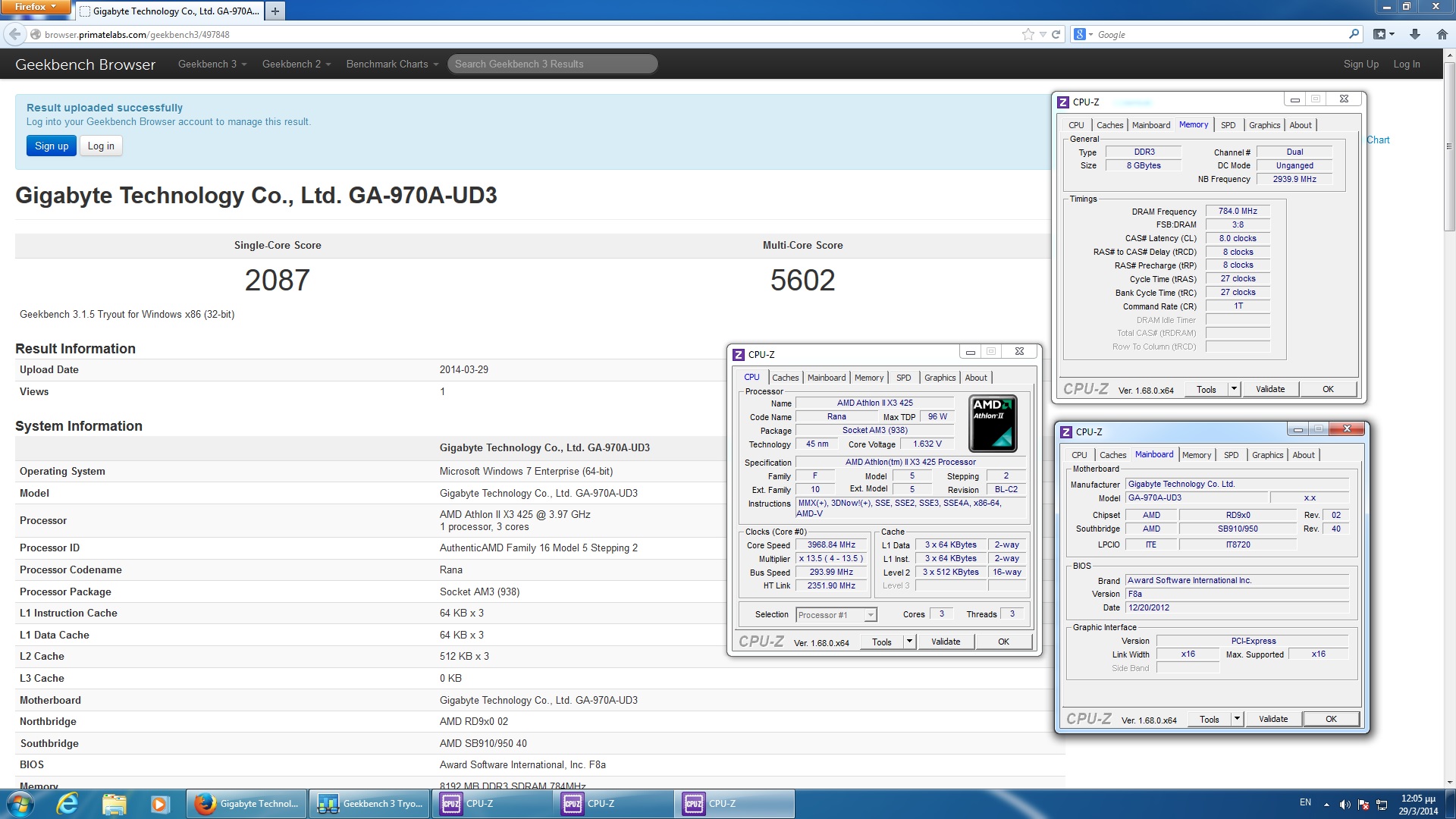Switch to Geekbench 3 Tryout taskbar item

tap(369, 804)
